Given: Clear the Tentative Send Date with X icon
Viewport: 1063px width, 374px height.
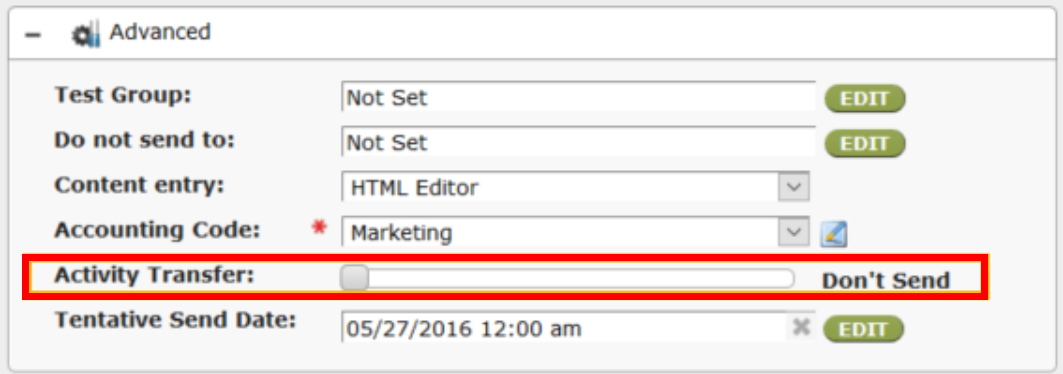Looking at the screenshot, I should coord(801,327).
